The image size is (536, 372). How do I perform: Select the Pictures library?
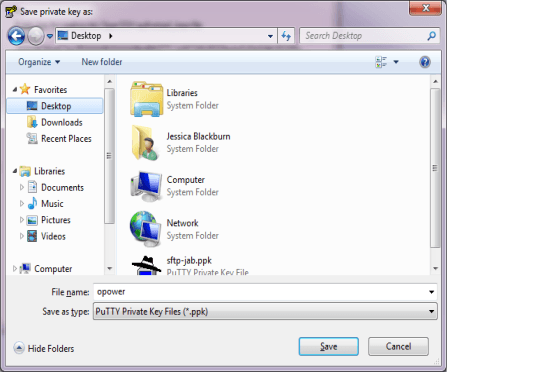pos(49,220)
